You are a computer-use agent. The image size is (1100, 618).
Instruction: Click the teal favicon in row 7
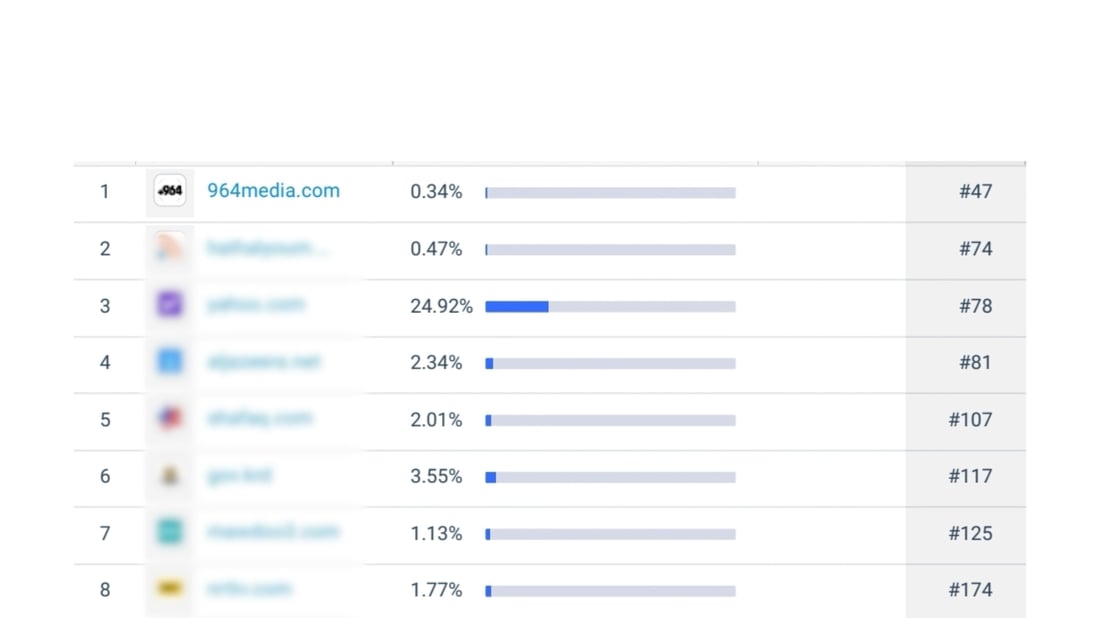pos(170,533)
